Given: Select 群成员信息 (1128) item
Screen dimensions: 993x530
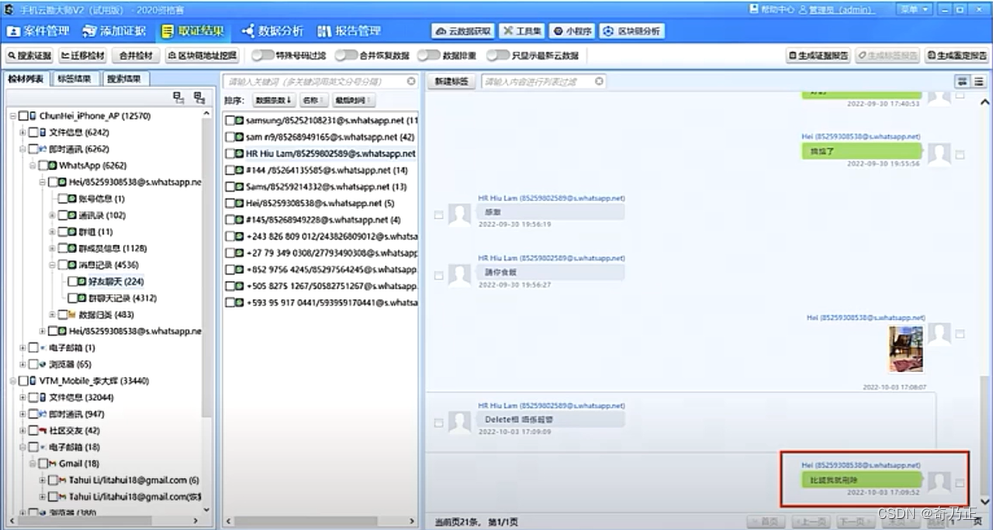Looking at the screenshot, I should (x=113, y=248).
